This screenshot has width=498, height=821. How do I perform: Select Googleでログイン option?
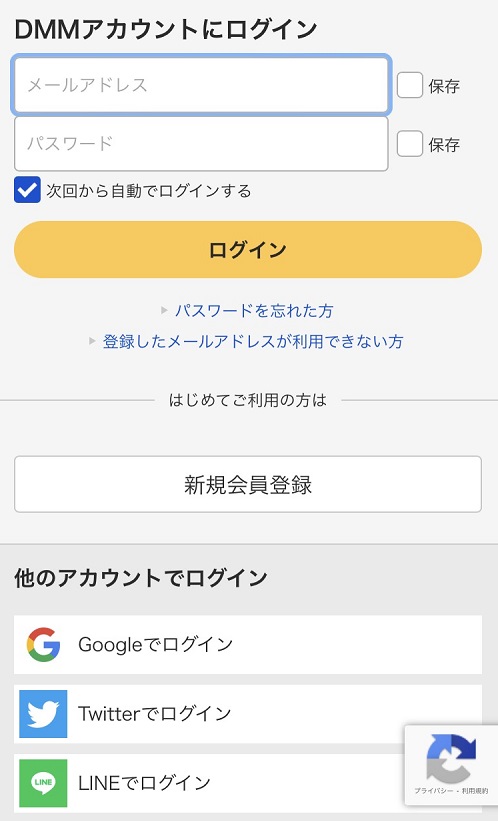point(248,645)
